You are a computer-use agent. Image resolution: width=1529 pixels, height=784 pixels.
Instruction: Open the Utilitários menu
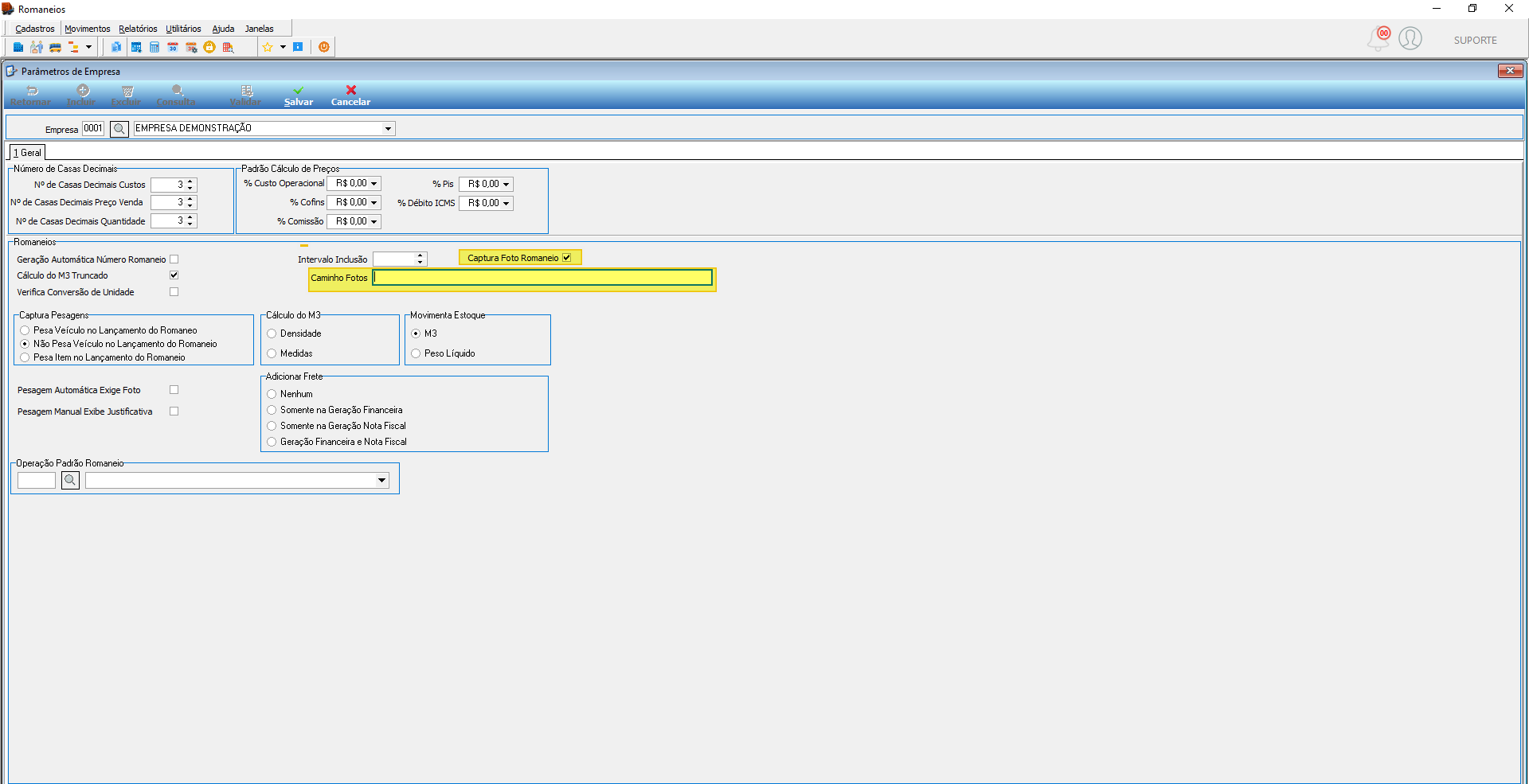coord(183,29)
